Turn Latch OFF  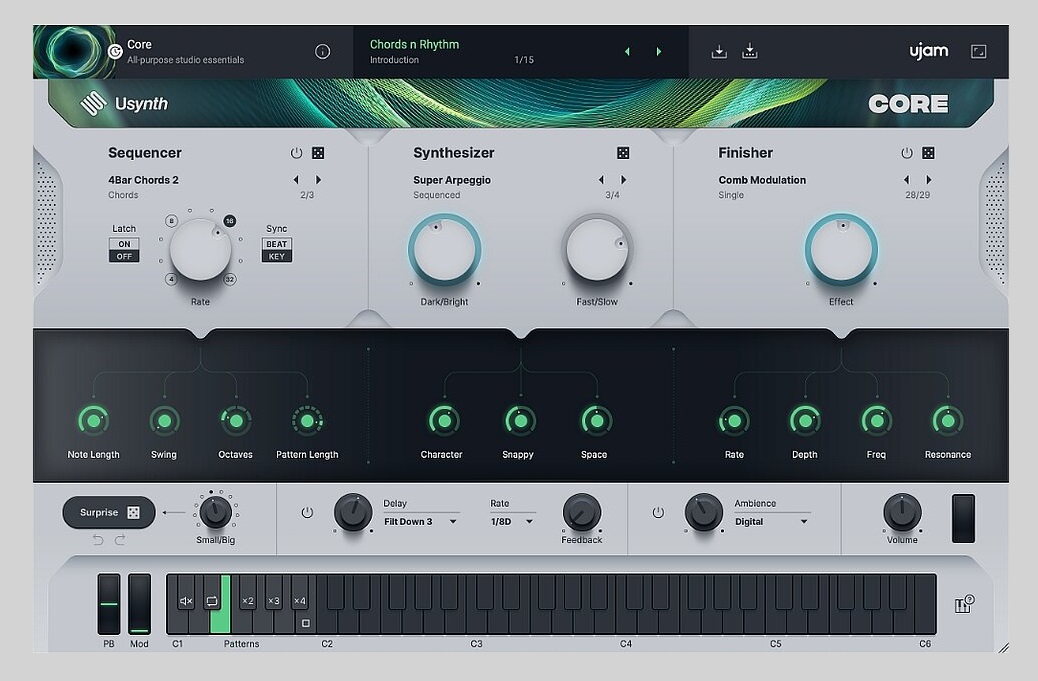(x=124, y=256)
